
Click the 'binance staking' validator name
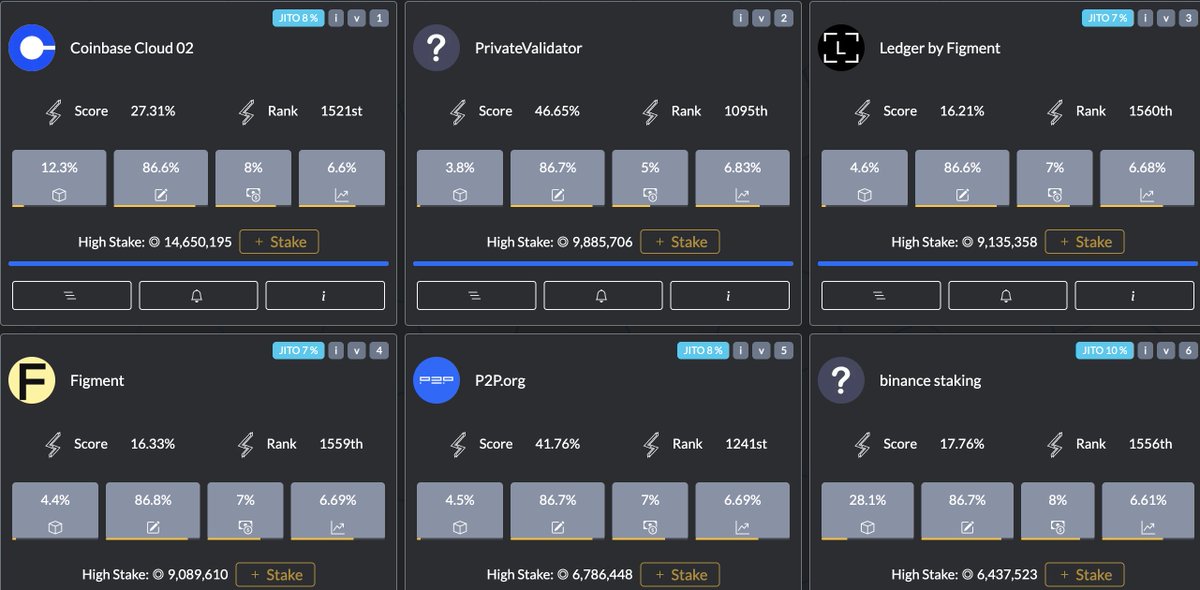[930, 381]
